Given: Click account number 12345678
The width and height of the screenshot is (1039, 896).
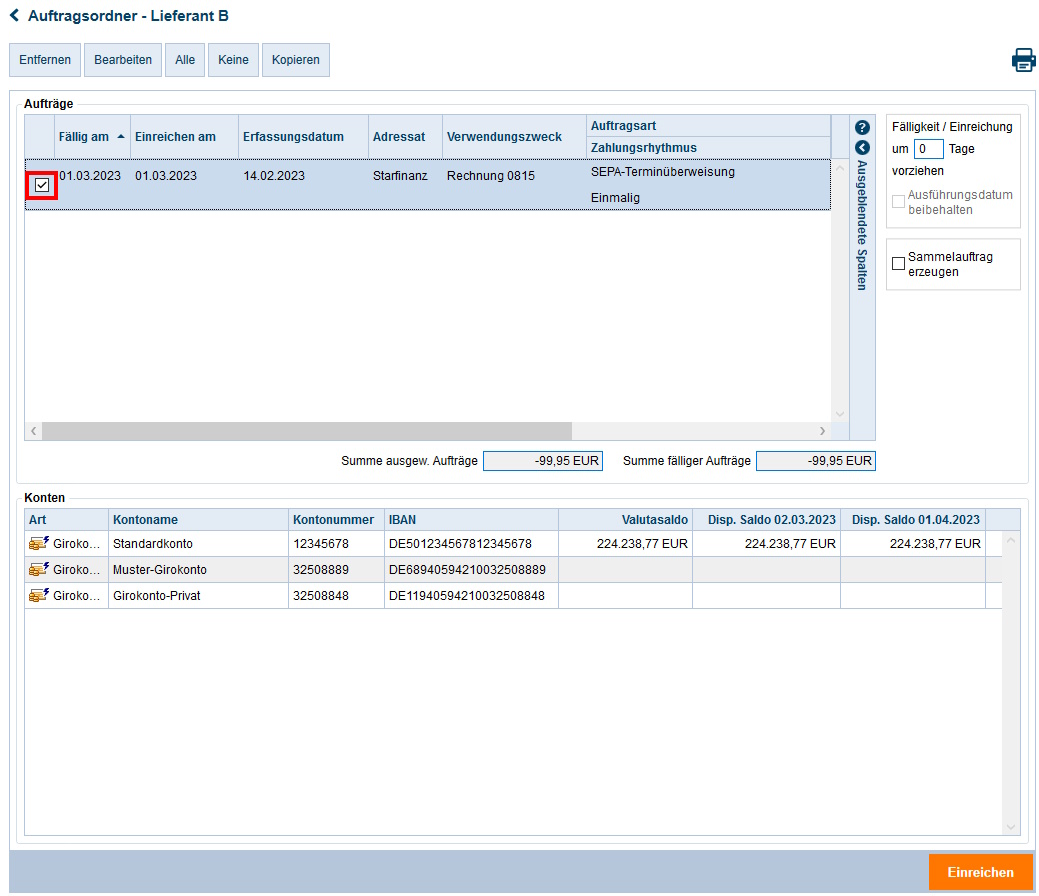Looking at the screenshot, I should [x=321, y=543].
